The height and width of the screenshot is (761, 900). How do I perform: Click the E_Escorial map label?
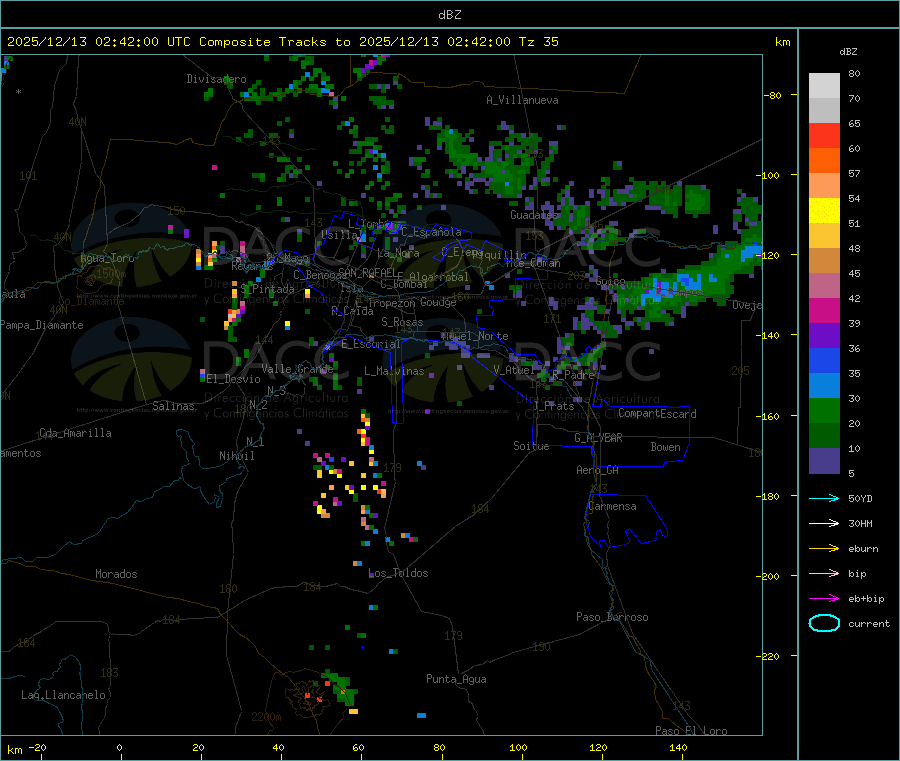371,344
